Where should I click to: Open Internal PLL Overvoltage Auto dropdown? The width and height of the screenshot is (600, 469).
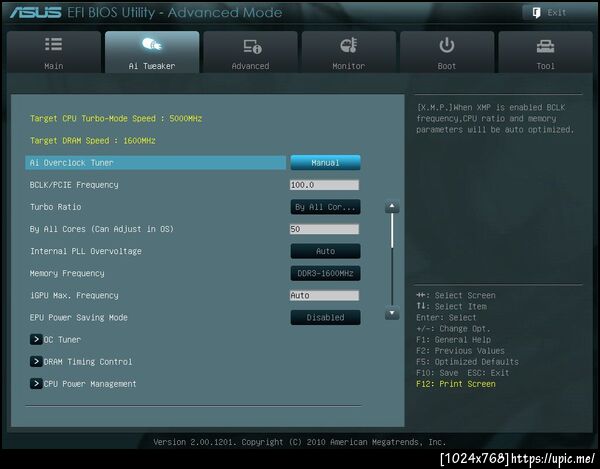click(x=325, y=251)
